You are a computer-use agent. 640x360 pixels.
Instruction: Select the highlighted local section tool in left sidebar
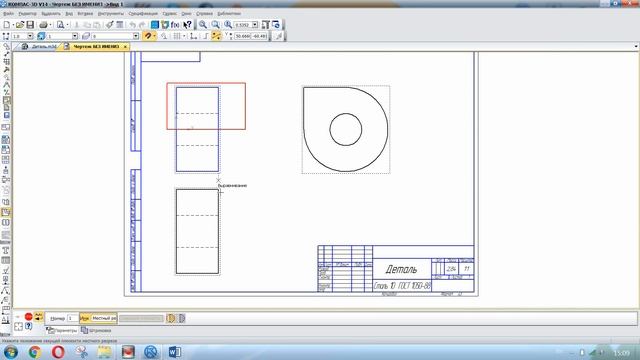click(6, 213)
